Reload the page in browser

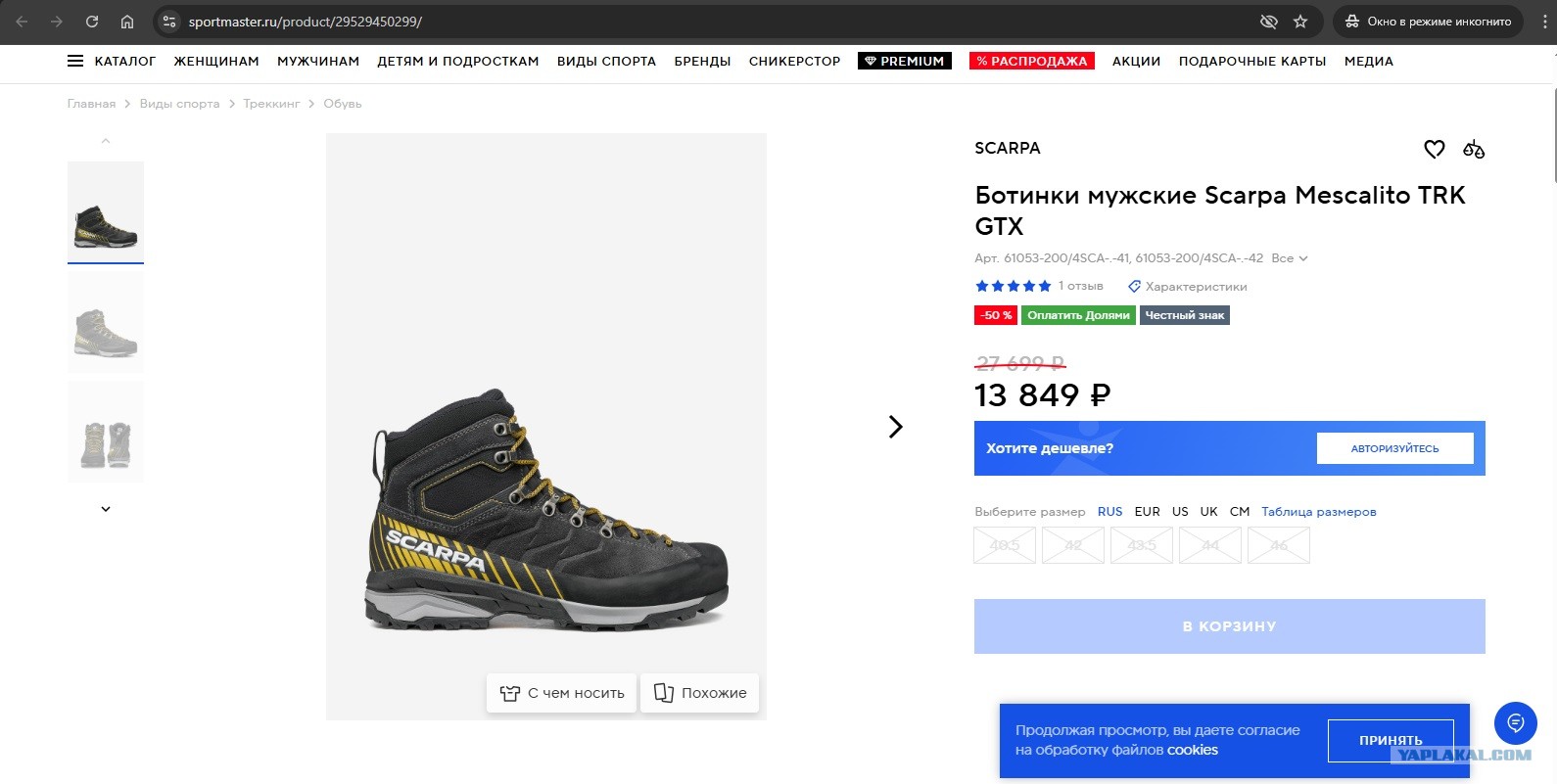[x=92, y=22]
